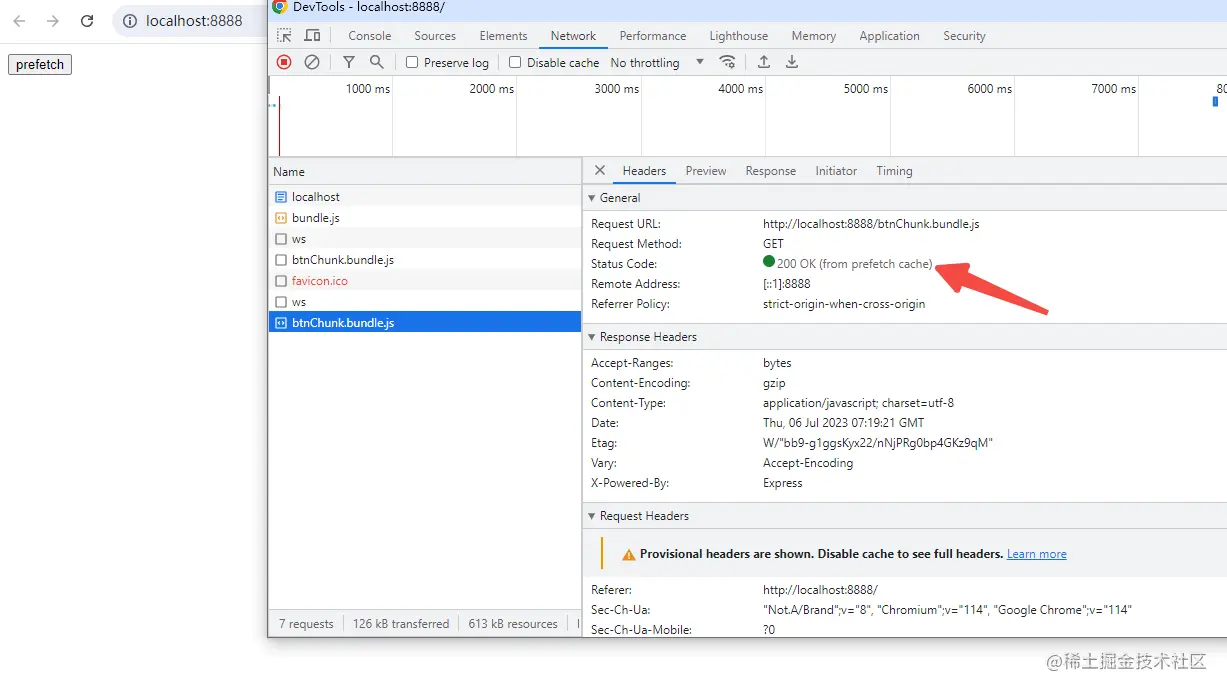This screenshot has width=1227, height=692.
Task: Click the Sec-Ch-Ua header value
Action: click(x=947, y=610)
